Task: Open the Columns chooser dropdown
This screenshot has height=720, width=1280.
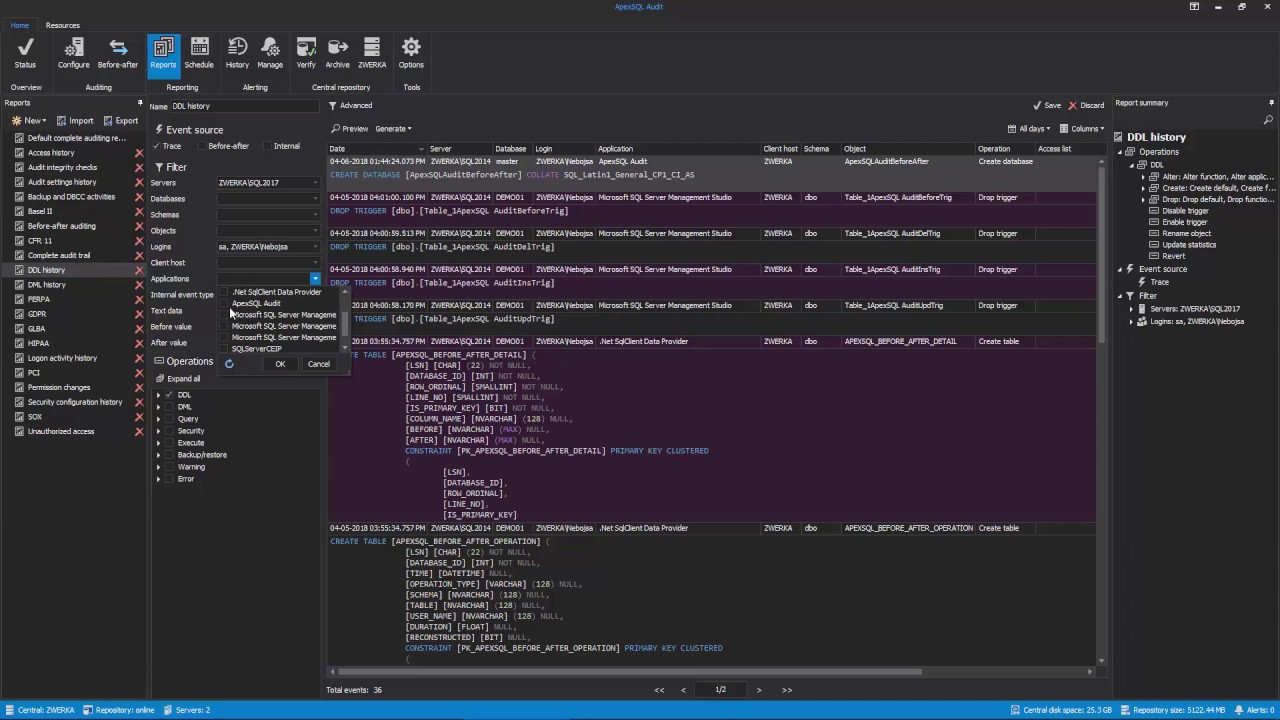Action: [1082, 128]
